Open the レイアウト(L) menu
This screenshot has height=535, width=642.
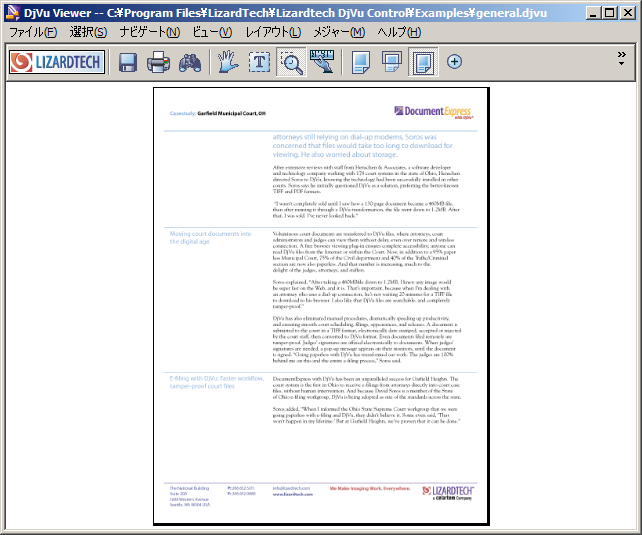273,32
